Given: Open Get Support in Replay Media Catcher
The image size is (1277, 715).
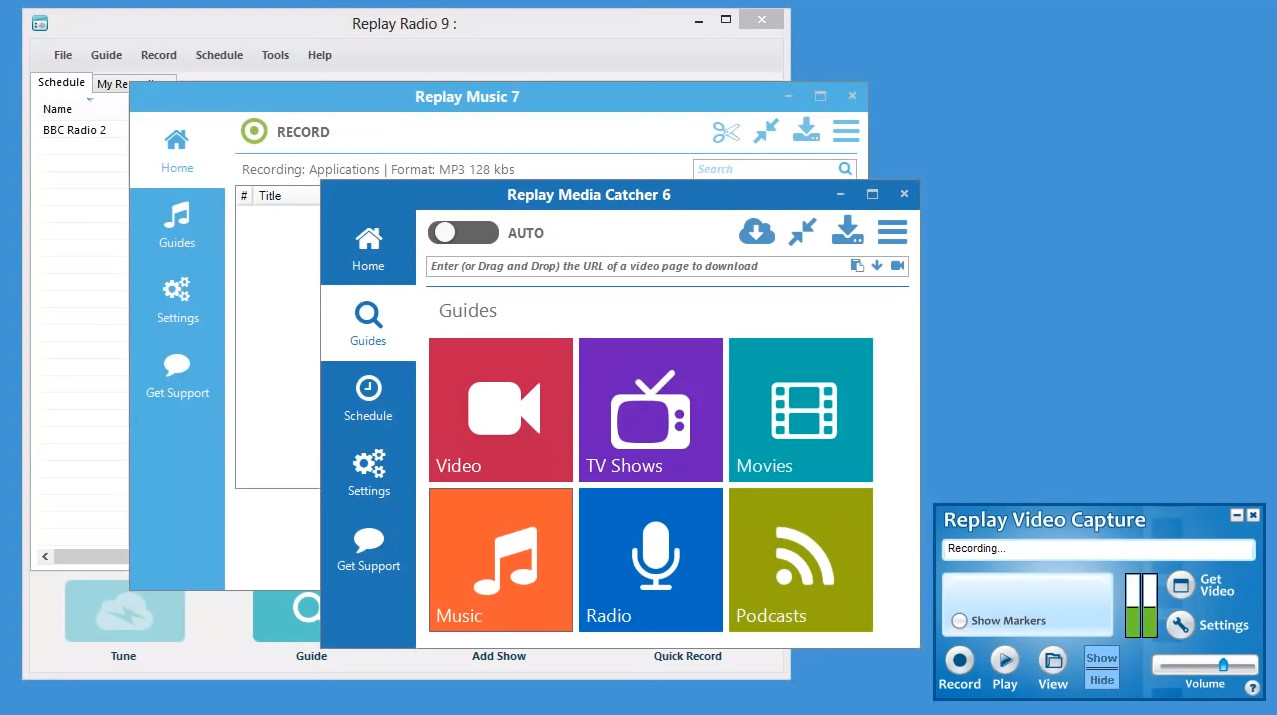Looking at the screenshot, I should pyautogui.click(x=368, y=548).
